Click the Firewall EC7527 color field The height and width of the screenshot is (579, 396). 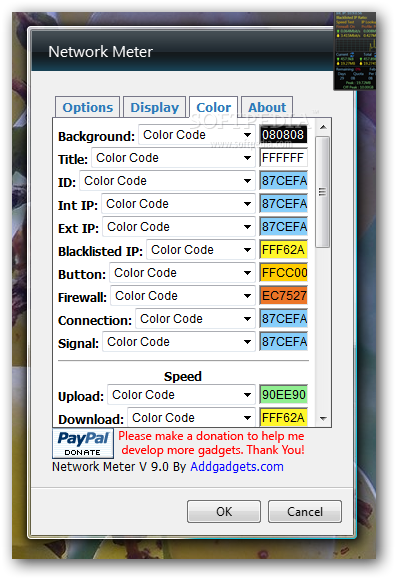pos(283,296)
